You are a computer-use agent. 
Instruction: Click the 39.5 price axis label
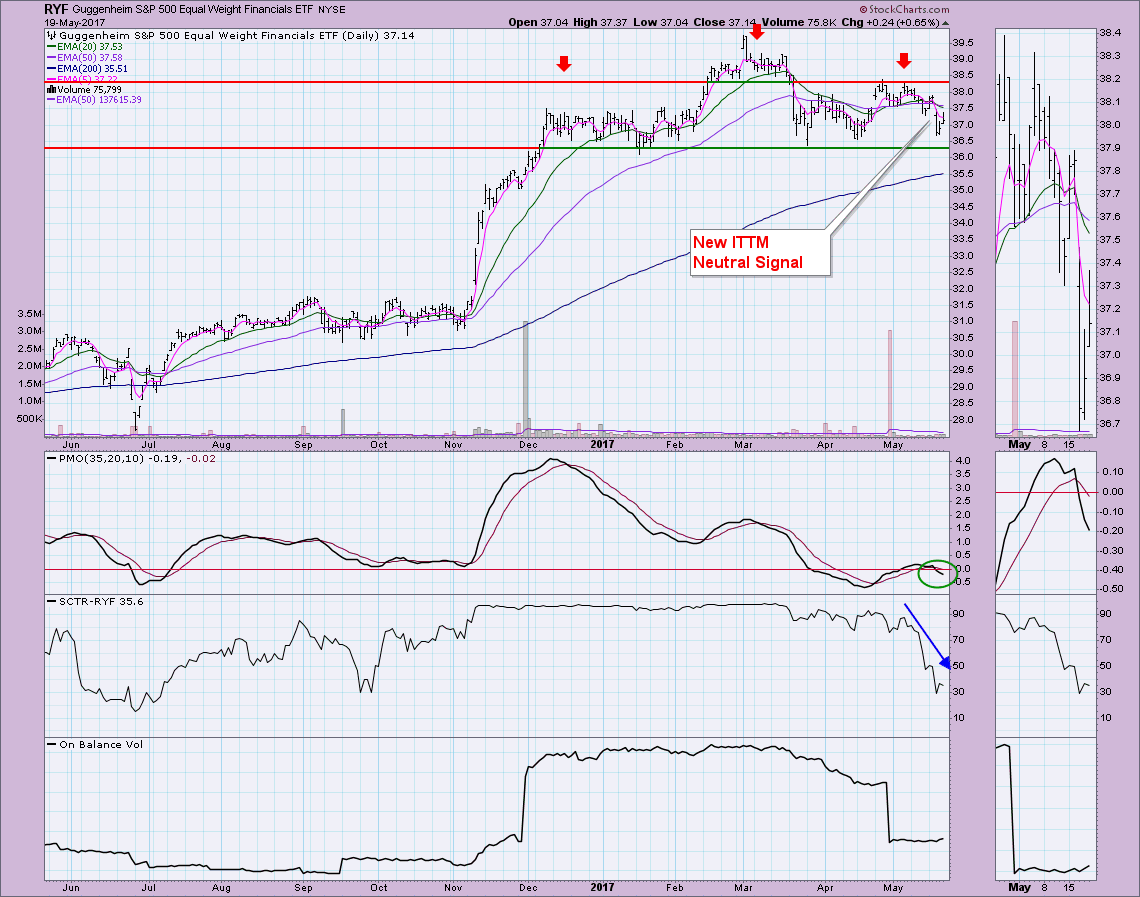click(x=963, y=42)
